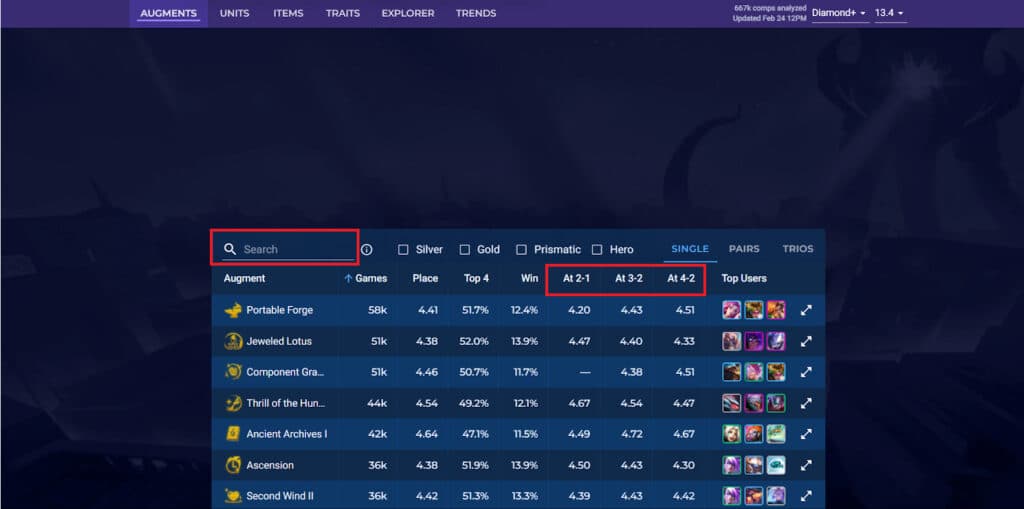The height and width of the screenshot is (509, 1024).
Task: Click the Portable Forge augment name
Action: [x=280, y=310]
